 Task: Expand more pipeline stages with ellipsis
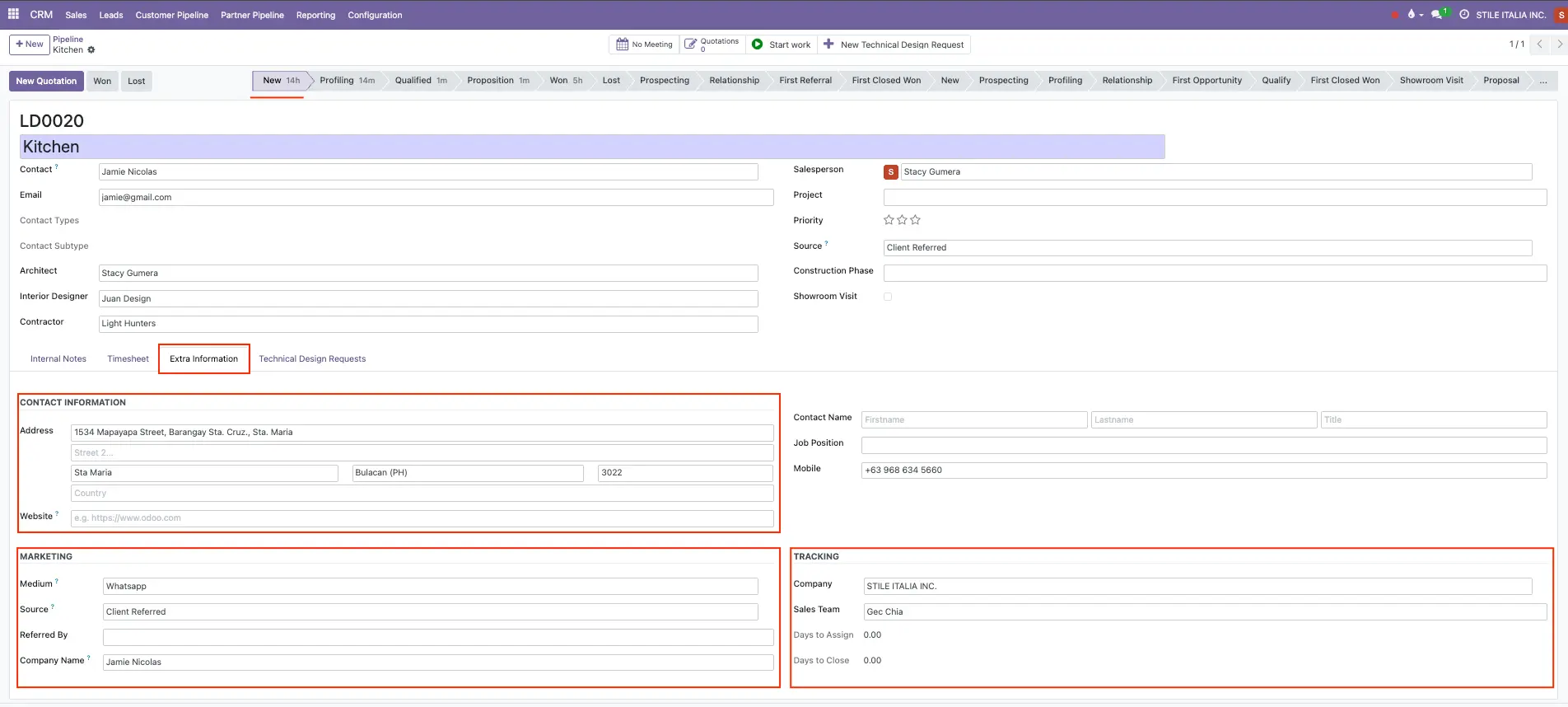1542,81
